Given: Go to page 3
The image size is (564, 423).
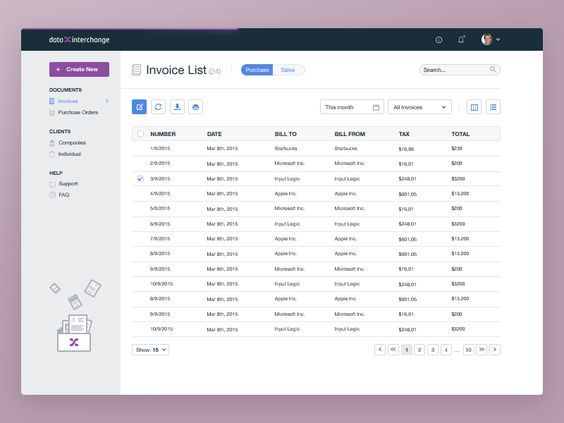Looking at the screenshot, I should 433,350.
